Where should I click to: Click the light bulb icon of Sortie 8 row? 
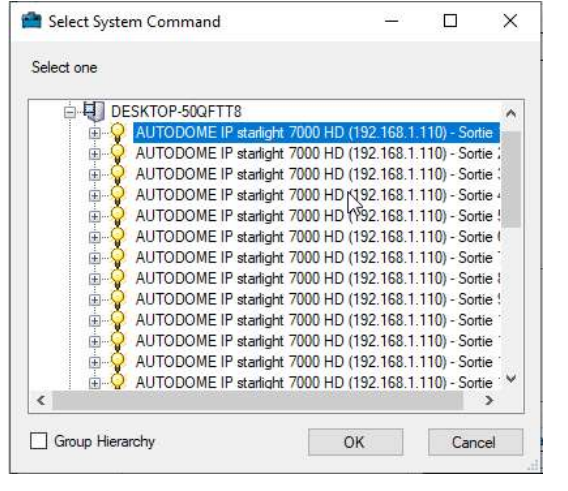[118, 279]
